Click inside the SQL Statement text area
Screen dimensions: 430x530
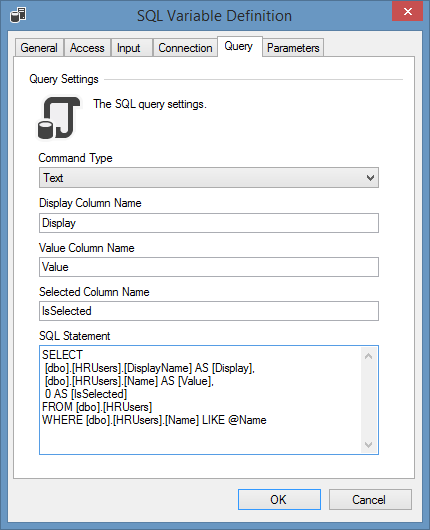pyautogui.click(x=200, y=400)
